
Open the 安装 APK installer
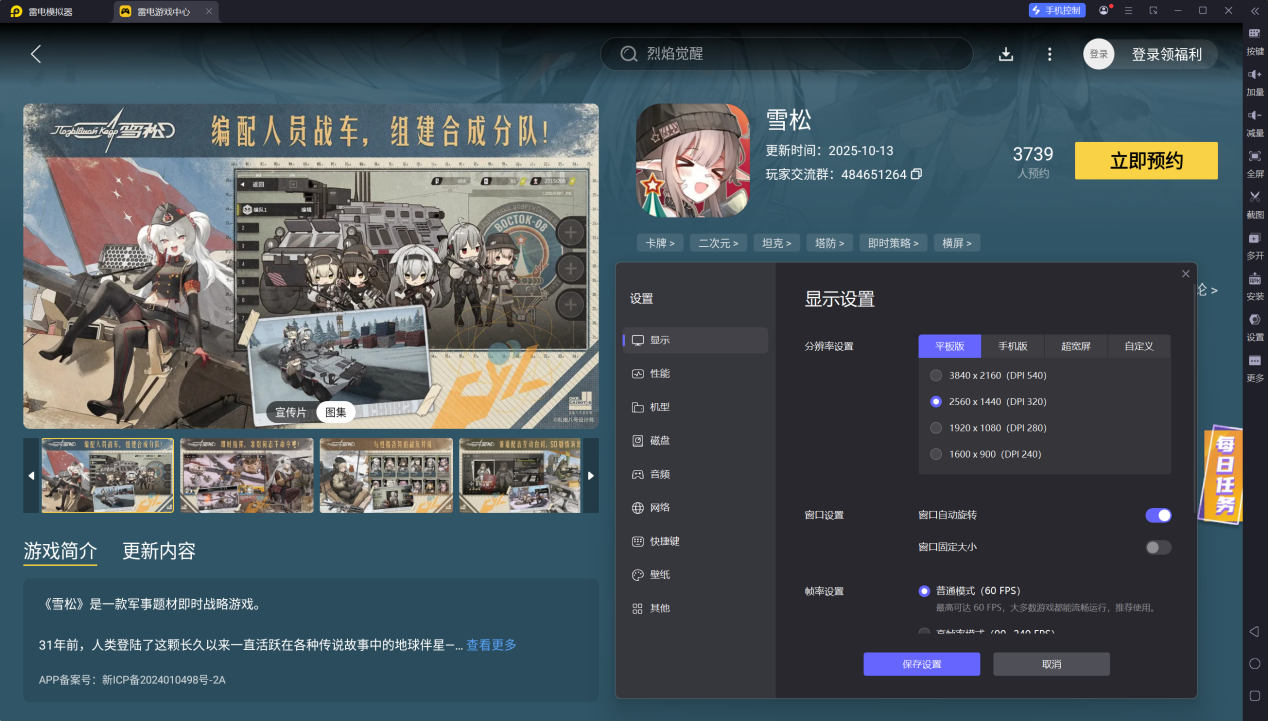pos(1255,282)
